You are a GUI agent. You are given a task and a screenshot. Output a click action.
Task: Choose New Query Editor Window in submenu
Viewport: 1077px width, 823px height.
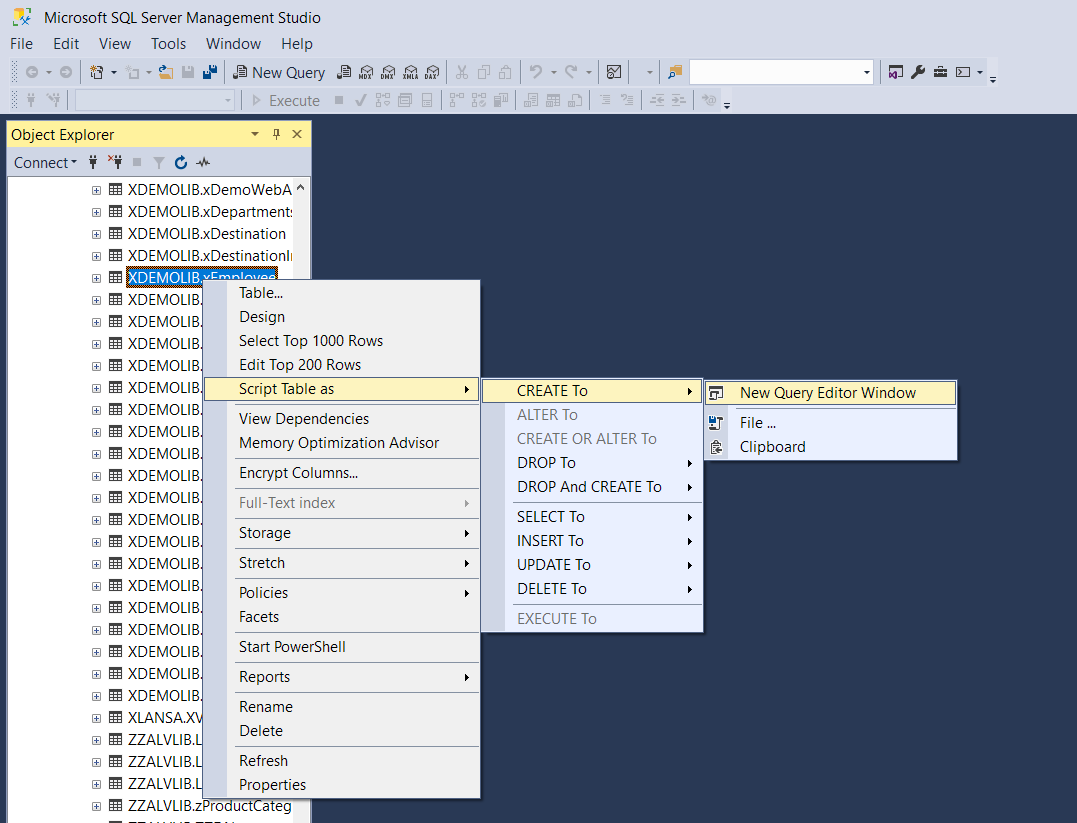click(x=827, y=393)
